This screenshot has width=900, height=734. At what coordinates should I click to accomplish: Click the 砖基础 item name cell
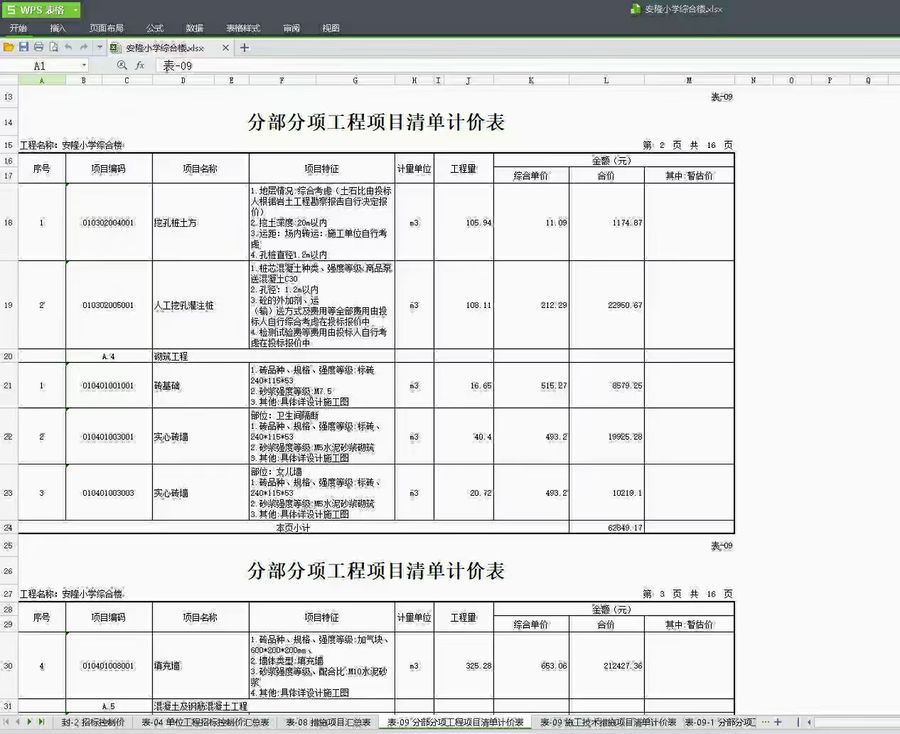coord(200,386)
